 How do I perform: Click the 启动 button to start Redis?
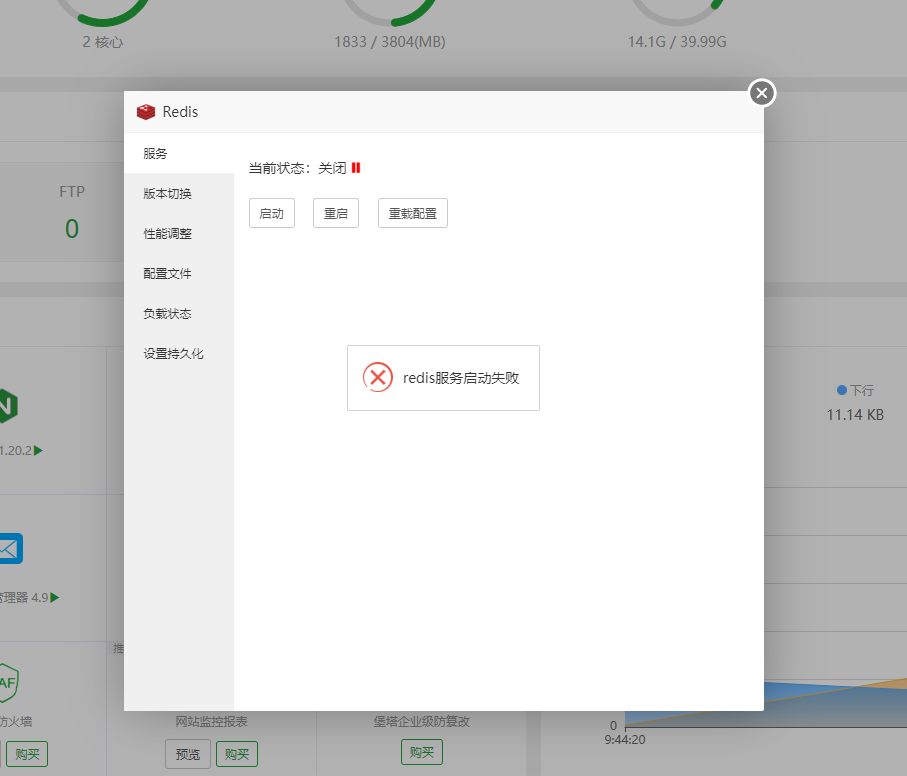(x=272, y=213)
